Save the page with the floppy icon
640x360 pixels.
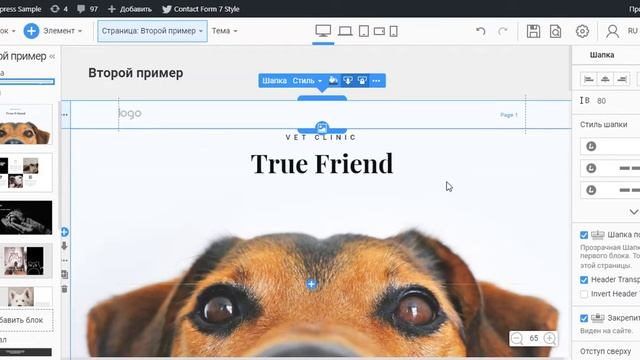point(533,31)
